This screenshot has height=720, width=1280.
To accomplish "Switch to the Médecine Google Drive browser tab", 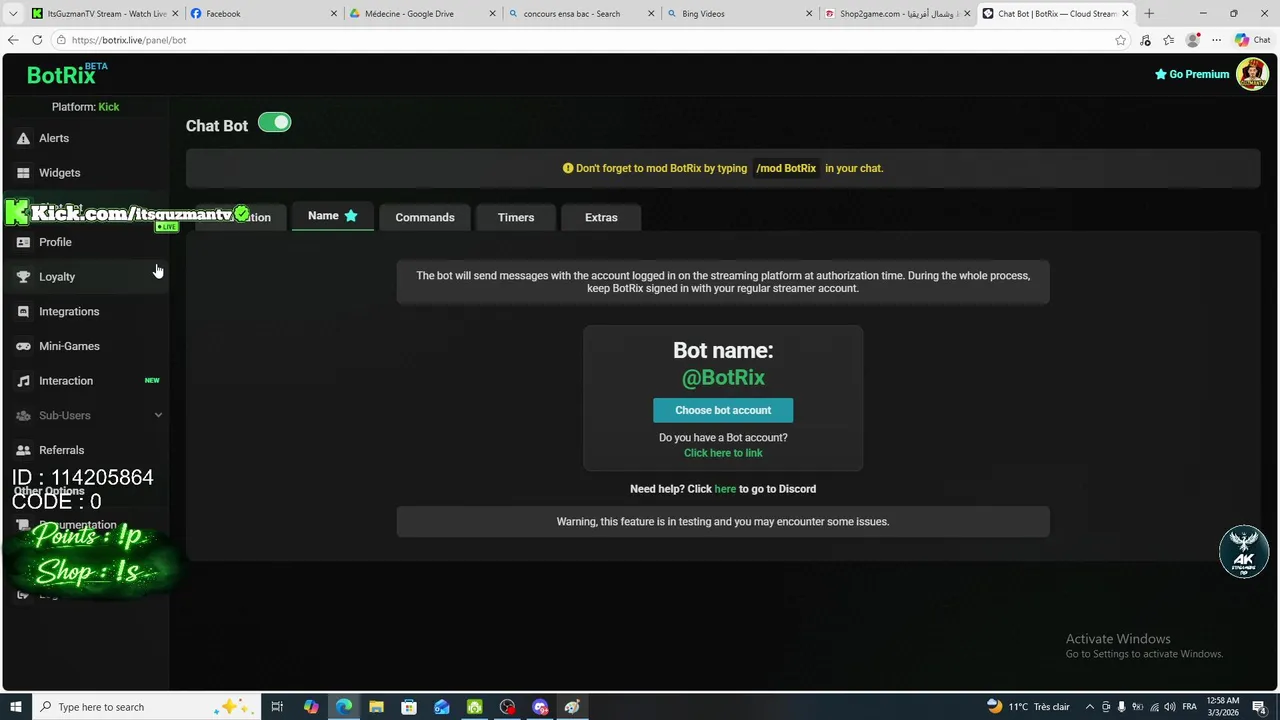I will [x=423, y=14].
